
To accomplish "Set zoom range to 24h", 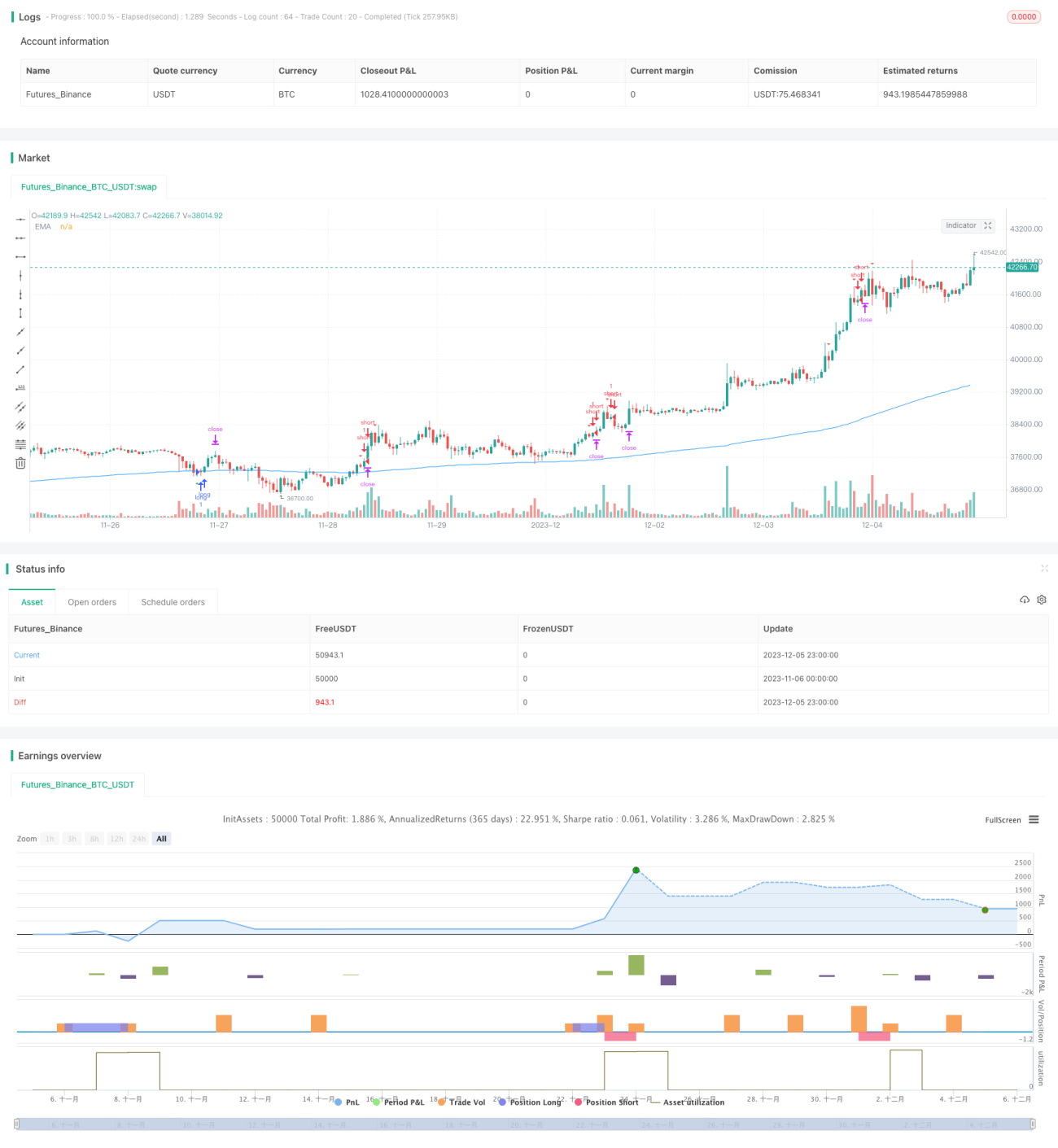I will 139,839.
